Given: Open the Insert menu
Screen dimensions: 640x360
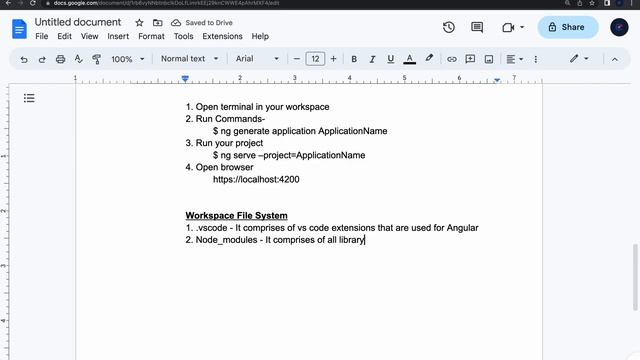Looking at the screenshot, I should [118, 36].
